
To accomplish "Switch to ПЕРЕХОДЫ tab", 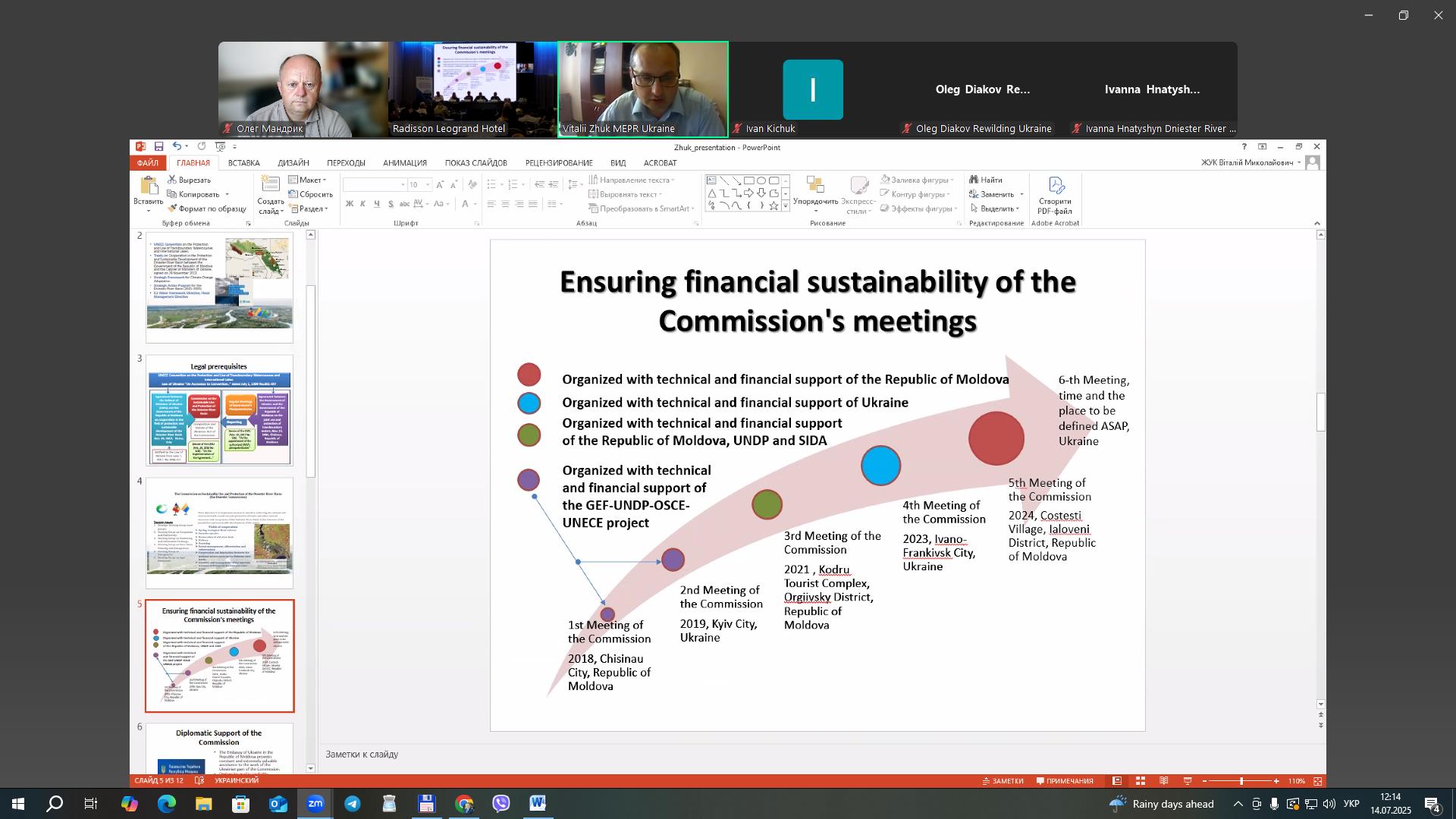I will coord(346,163).
